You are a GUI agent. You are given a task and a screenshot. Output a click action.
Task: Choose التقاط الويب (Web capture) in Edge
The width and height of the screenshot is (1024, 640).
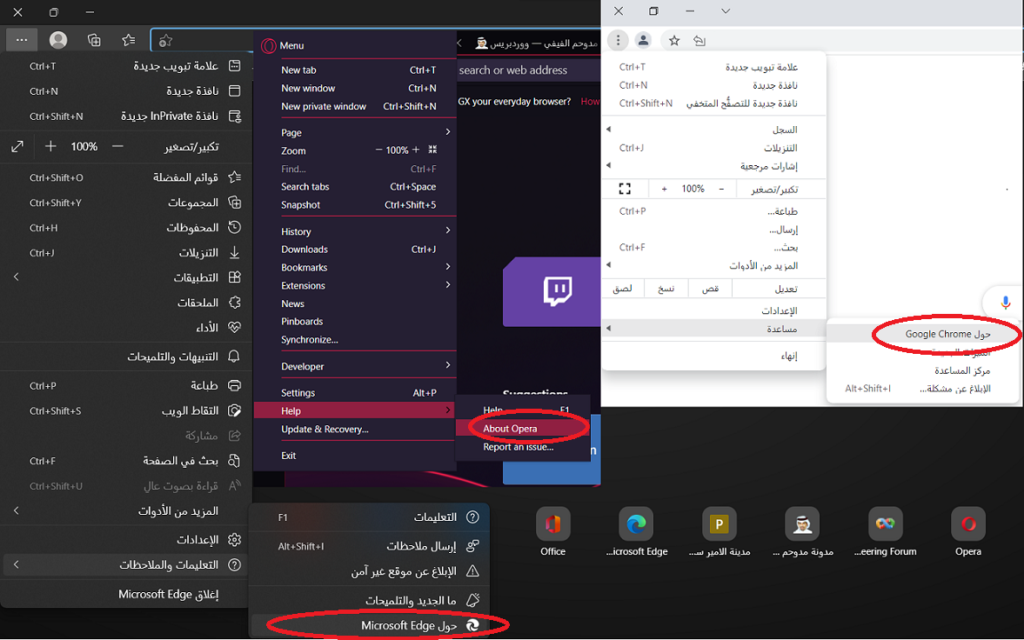click(125, 411)
